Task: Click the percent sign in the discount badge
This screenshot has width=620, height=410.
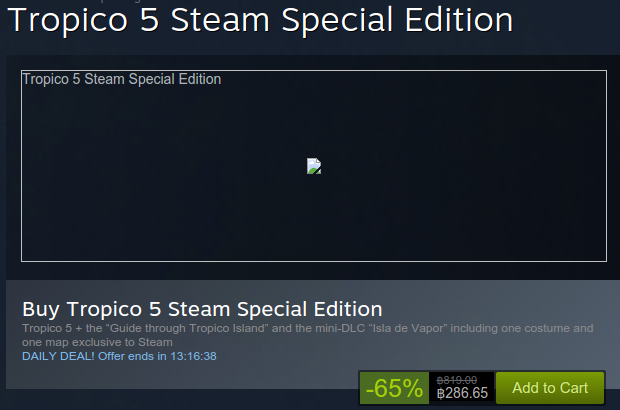Action: click(x=412, y=388)
